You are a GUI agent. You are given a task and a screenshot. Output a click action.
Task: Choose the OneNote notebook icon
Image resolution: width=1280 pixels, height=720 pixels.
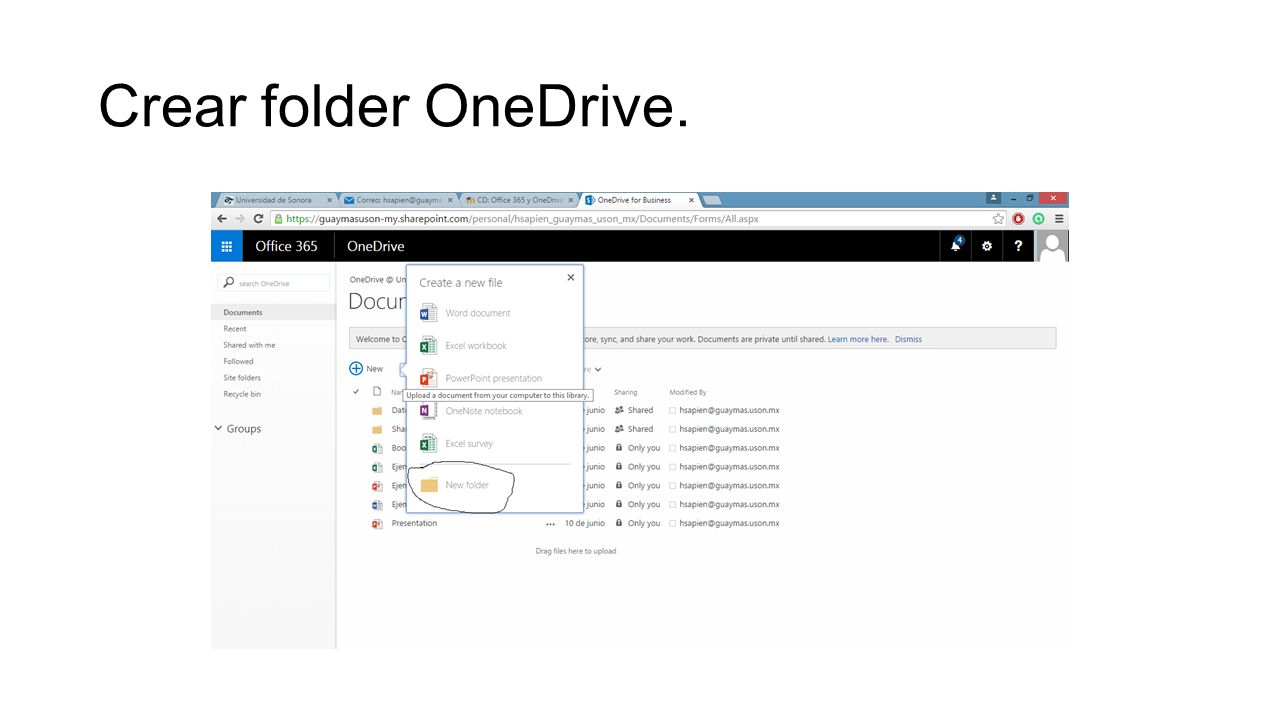[428, 411]
